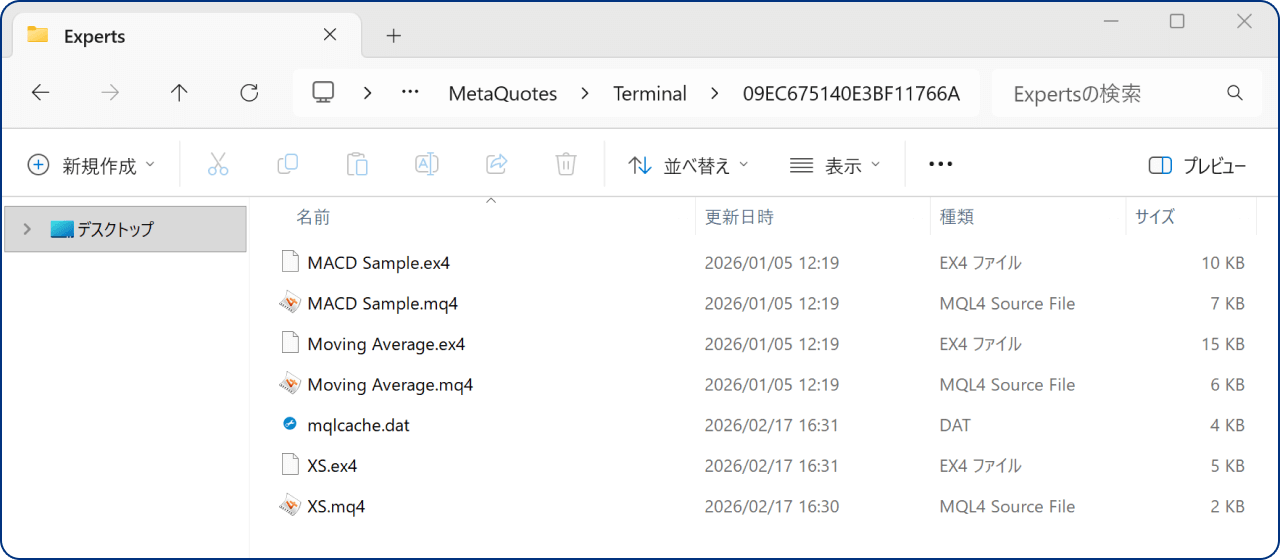Click the Moving Average.ex4 file icon
Image resolution: width=1280 pixels, height=560 pixels.
point(290,344)
